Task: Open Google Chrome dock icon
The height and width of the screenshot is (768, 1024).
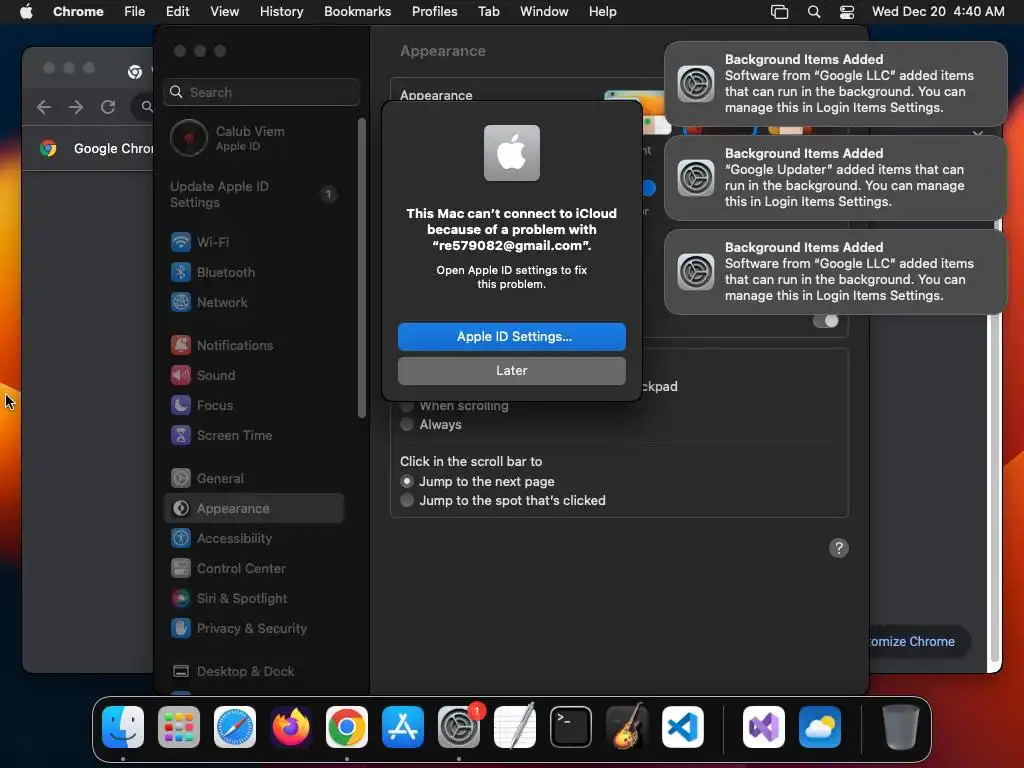Action: coord(347,727)
